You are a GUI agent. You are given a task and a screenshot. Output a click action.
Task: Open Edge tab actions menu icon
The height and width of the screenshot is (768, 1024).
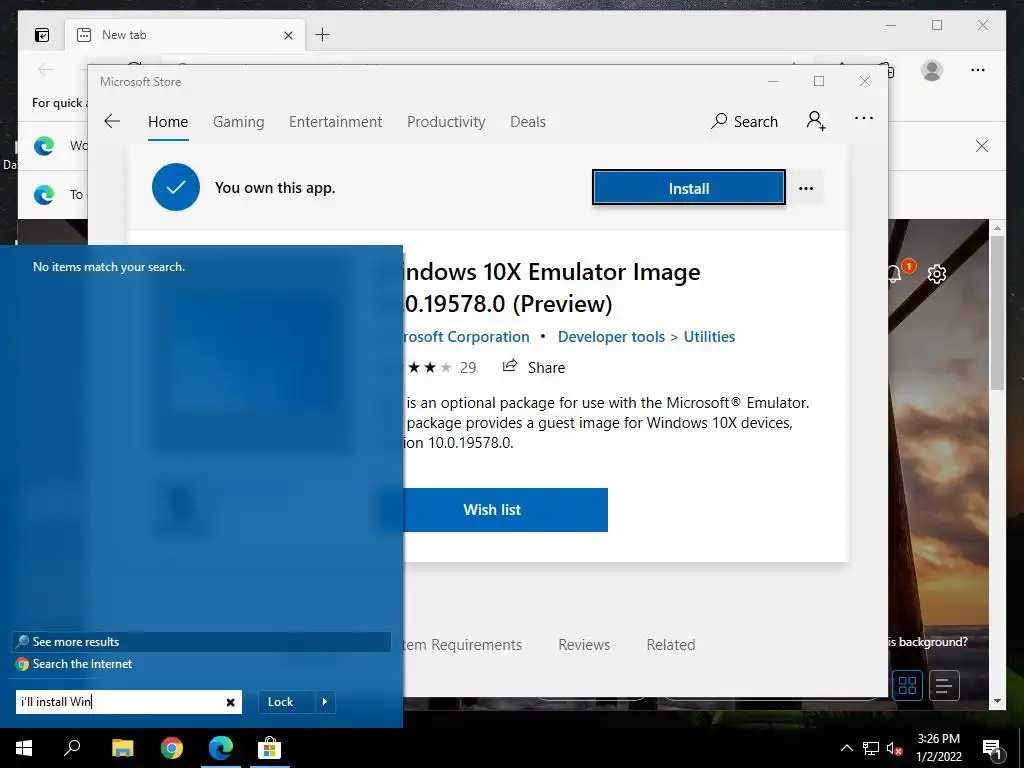42,35
